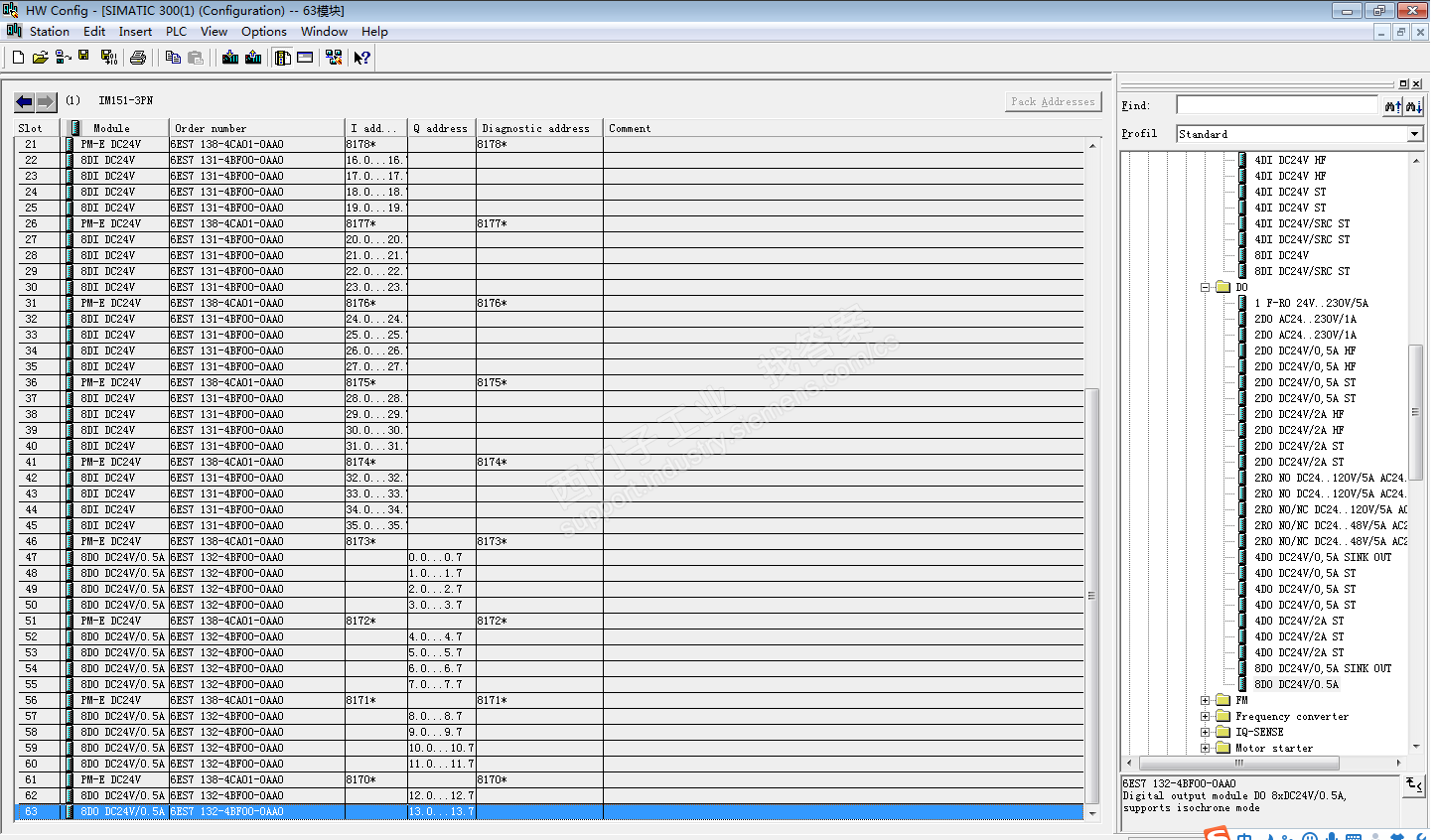The width and height of the screenshot is (1438, 840).
Task: Find previous with binoculars up icon
Action: 1393,106
